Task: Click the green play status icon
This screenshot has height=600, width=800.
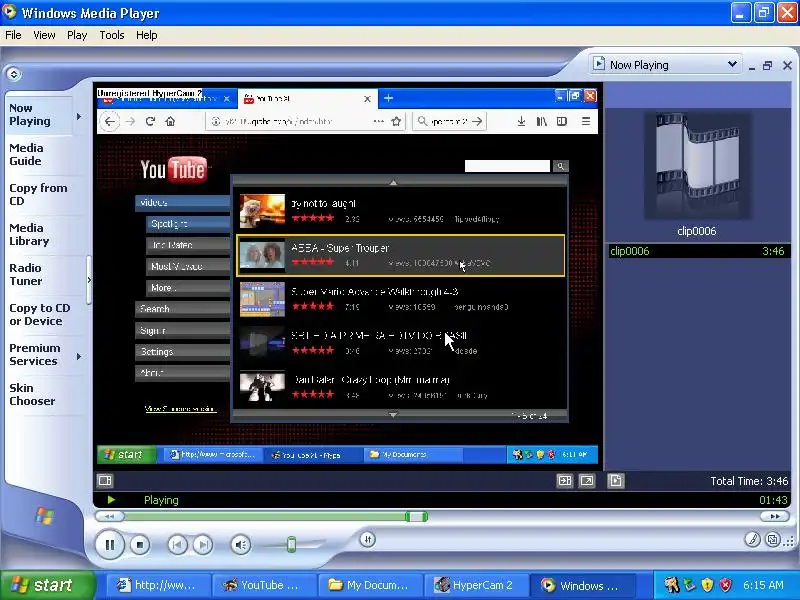Action: tap(111, 500)
